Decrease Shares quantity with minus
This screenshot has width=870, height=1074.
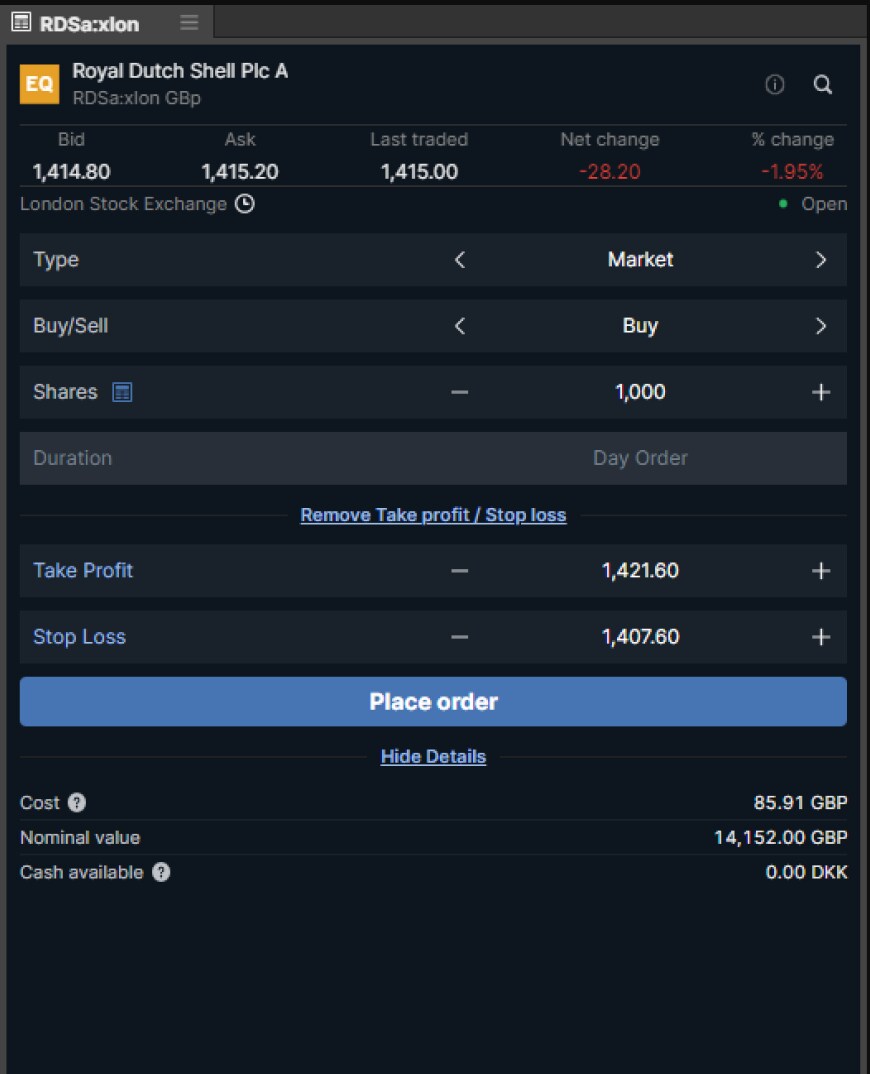(460, 392)
